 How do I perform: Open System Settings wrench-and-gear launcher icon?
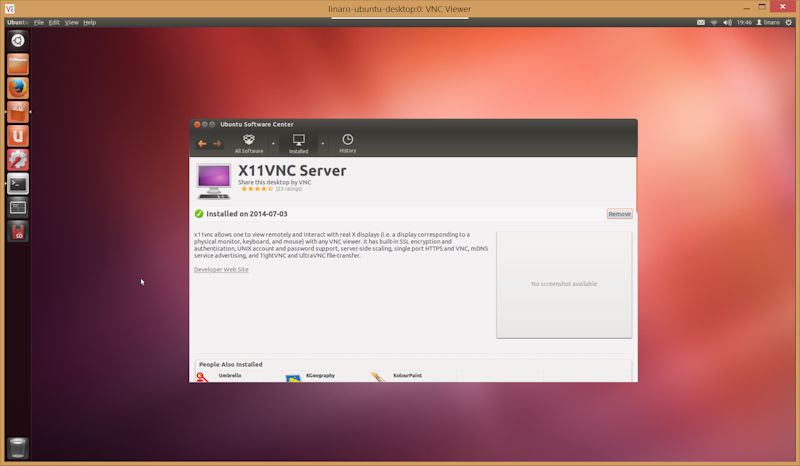click(x=18, y=160)
